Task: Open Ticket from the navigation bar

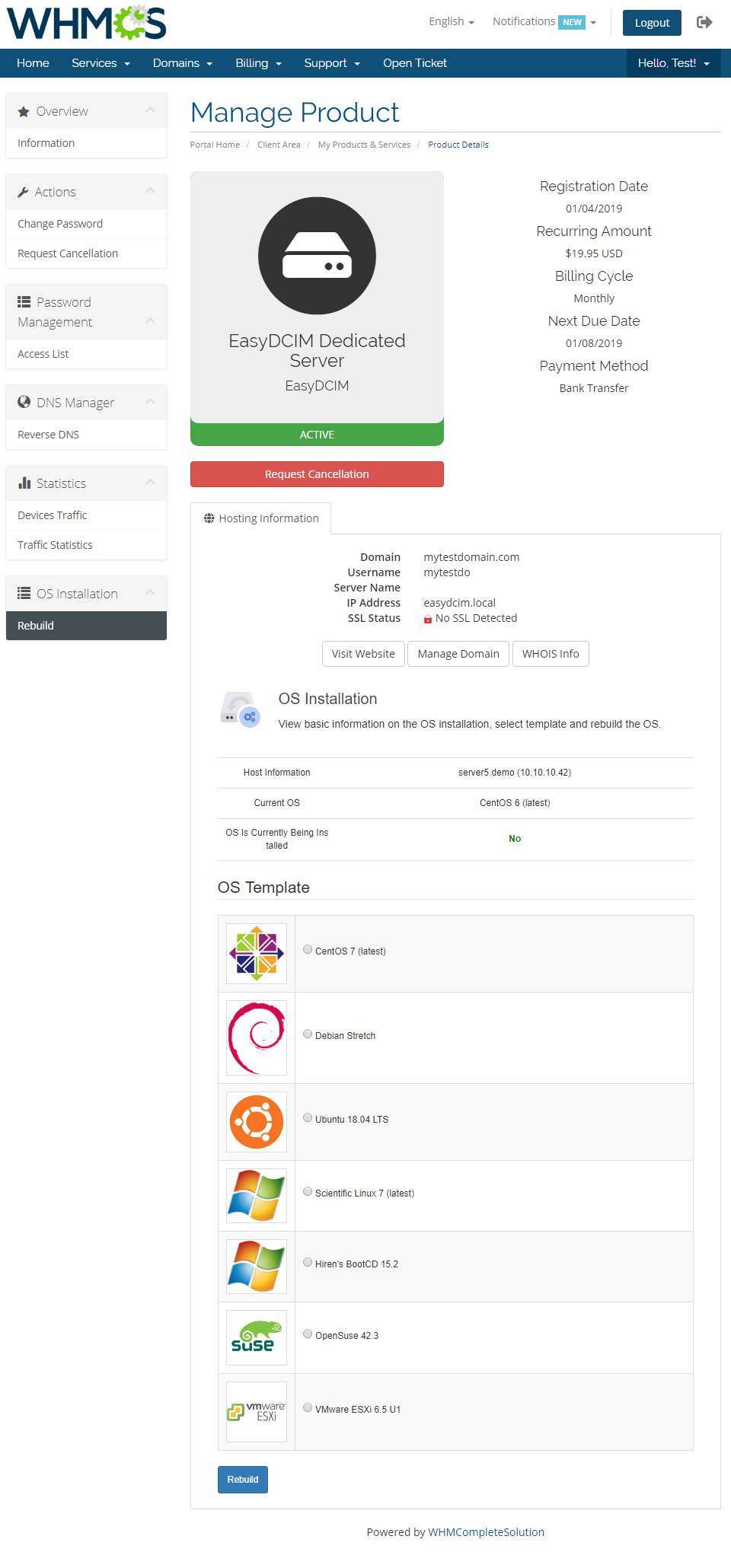Action: [415, 63]
